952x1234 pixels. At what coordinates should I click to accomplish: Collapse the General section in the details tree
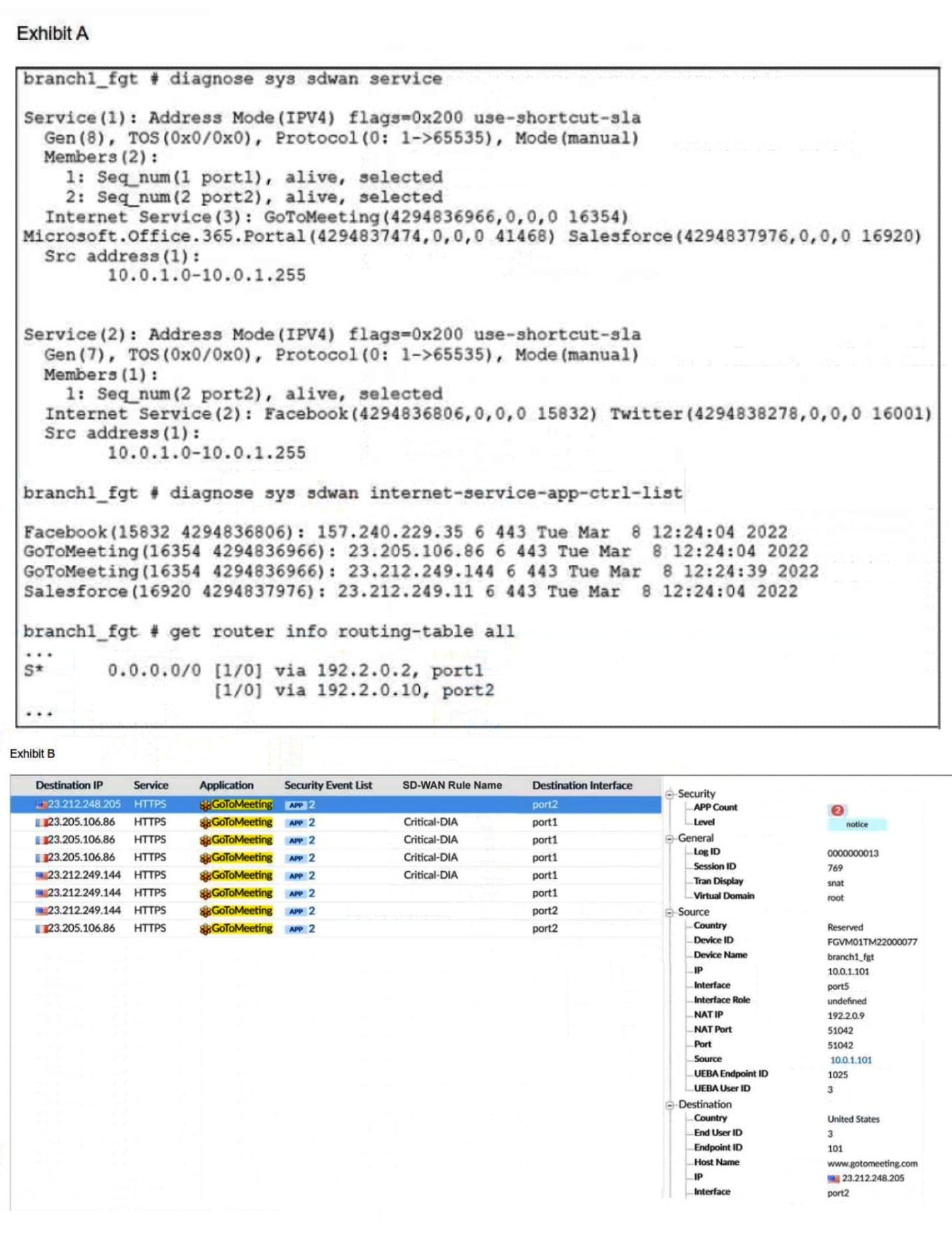pyautogui.click(x=670, y=839)
